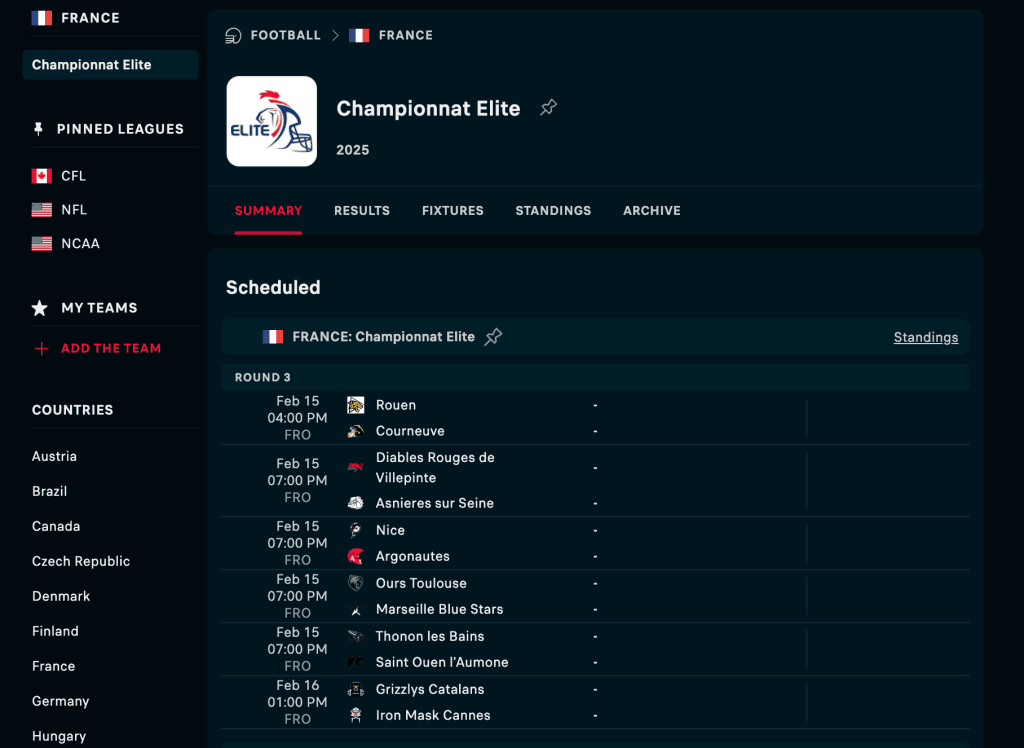Click Add the Team
Screen dimensions: 1024x748
tap(111, 349)
